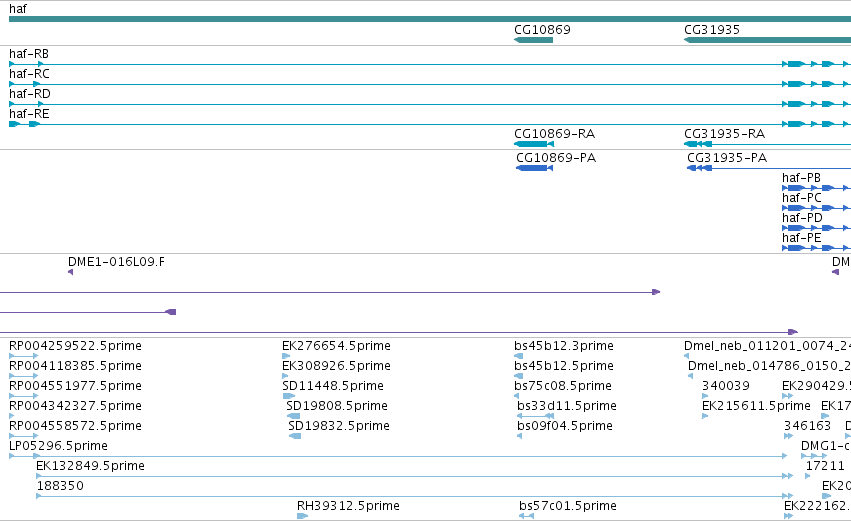Select the EK132849.5prime label
851x521 pixels.
90,466
